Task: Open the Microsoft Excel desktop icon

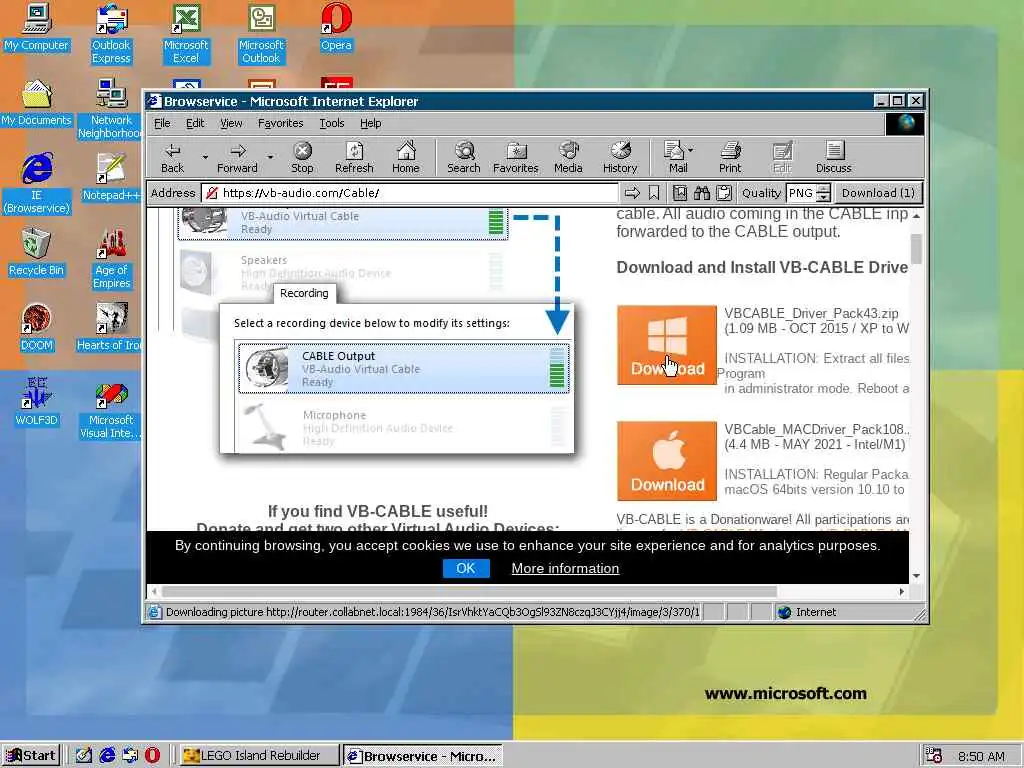Action: (186, 33)
